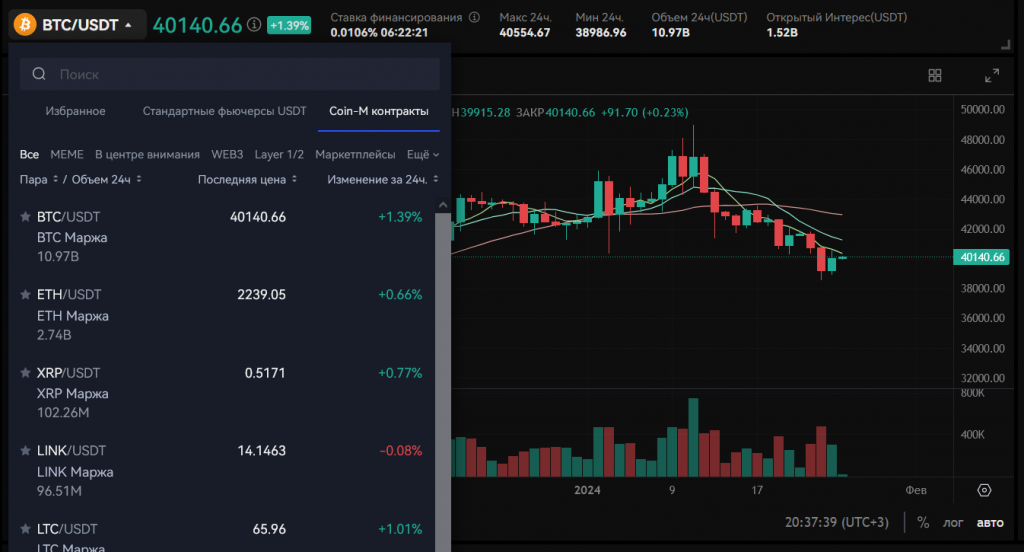Expand the Ещё category dropdown
Viewport: 1024px width, 552px height.
click(x=423, y=155)
